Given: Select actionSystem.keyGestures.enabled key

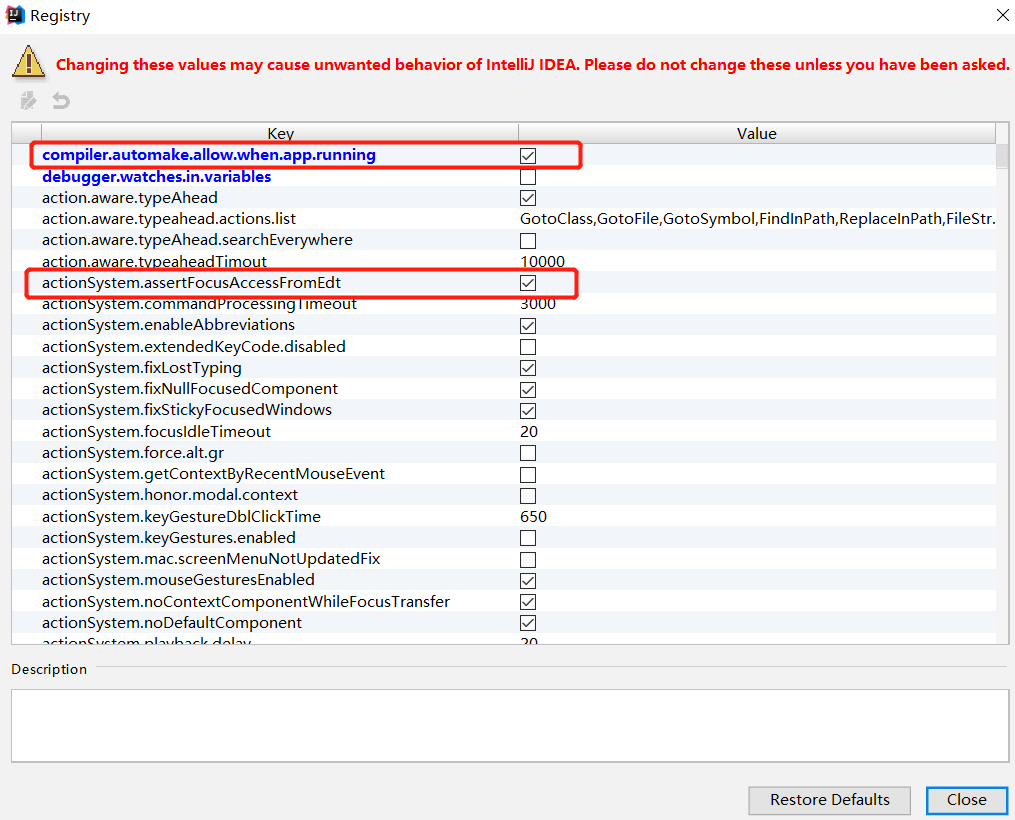Looking at the screenshot, I should coord(169,538).
